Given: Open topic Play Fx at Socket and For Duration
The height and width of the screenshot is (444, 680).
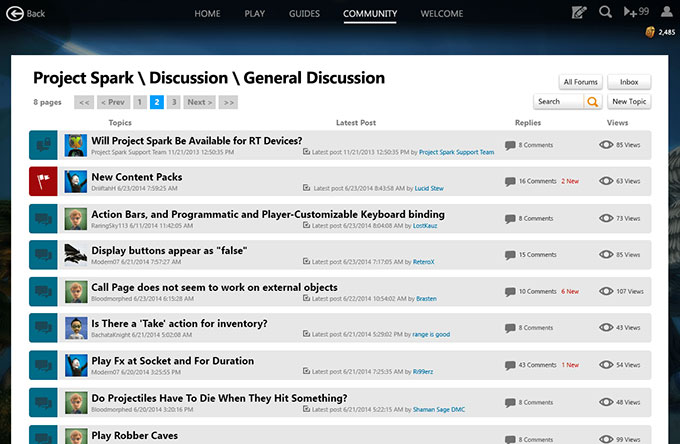Looking at the screenshot, I should click(173, 361).
